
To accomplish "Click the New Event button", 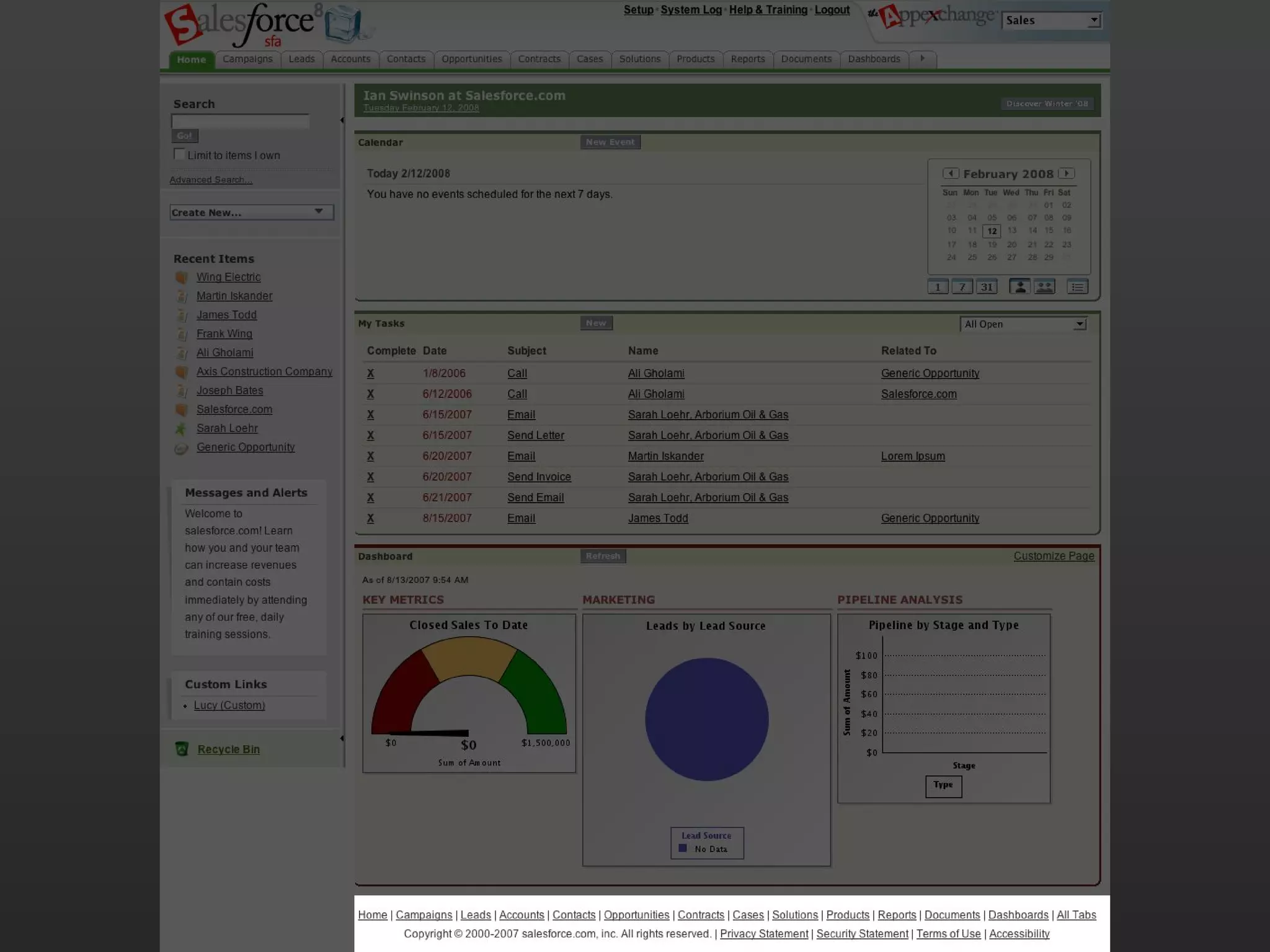I will (x=610, y=142).
